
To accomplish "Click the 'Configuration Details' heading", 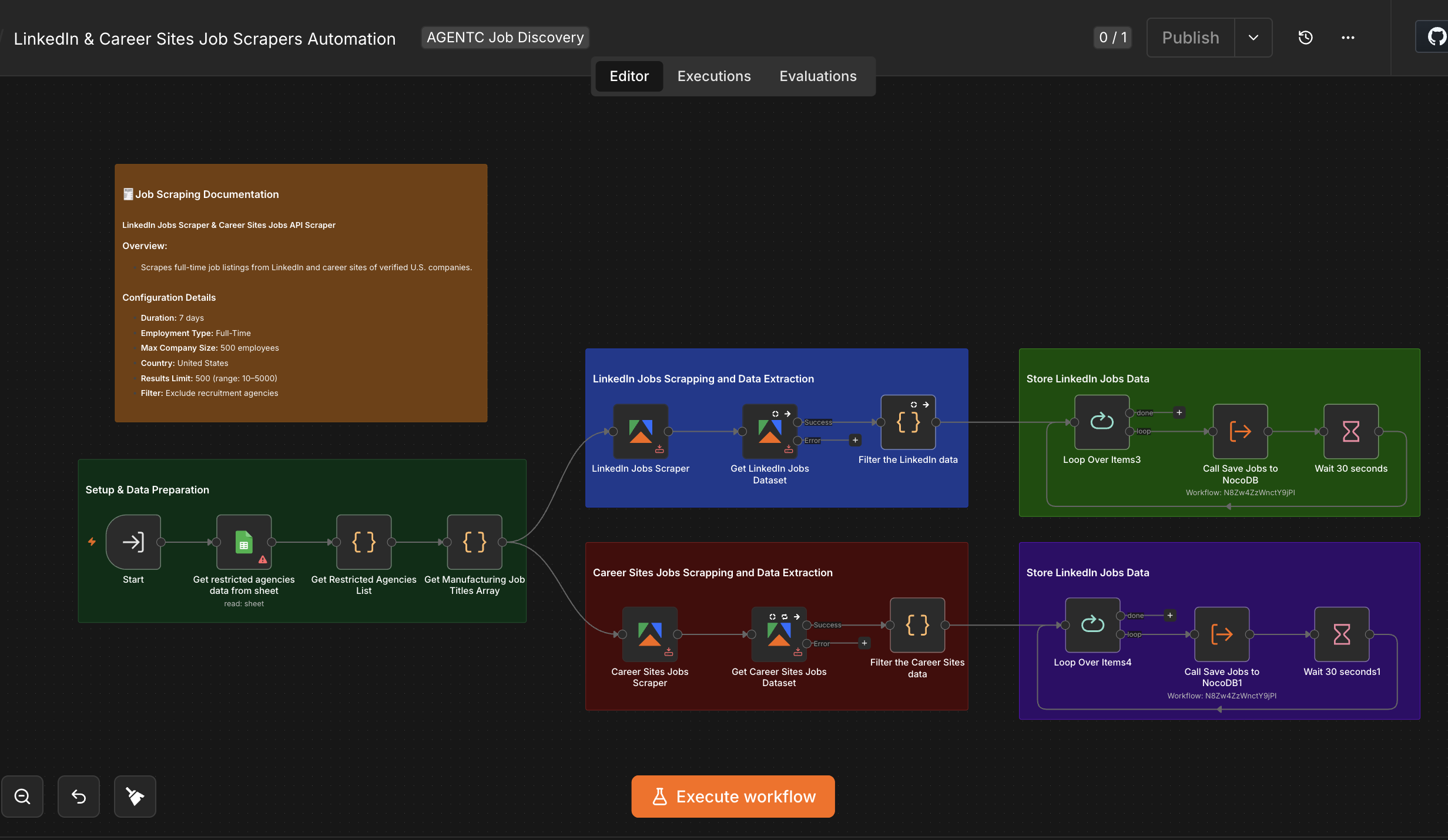I will (x=169, y=298).
